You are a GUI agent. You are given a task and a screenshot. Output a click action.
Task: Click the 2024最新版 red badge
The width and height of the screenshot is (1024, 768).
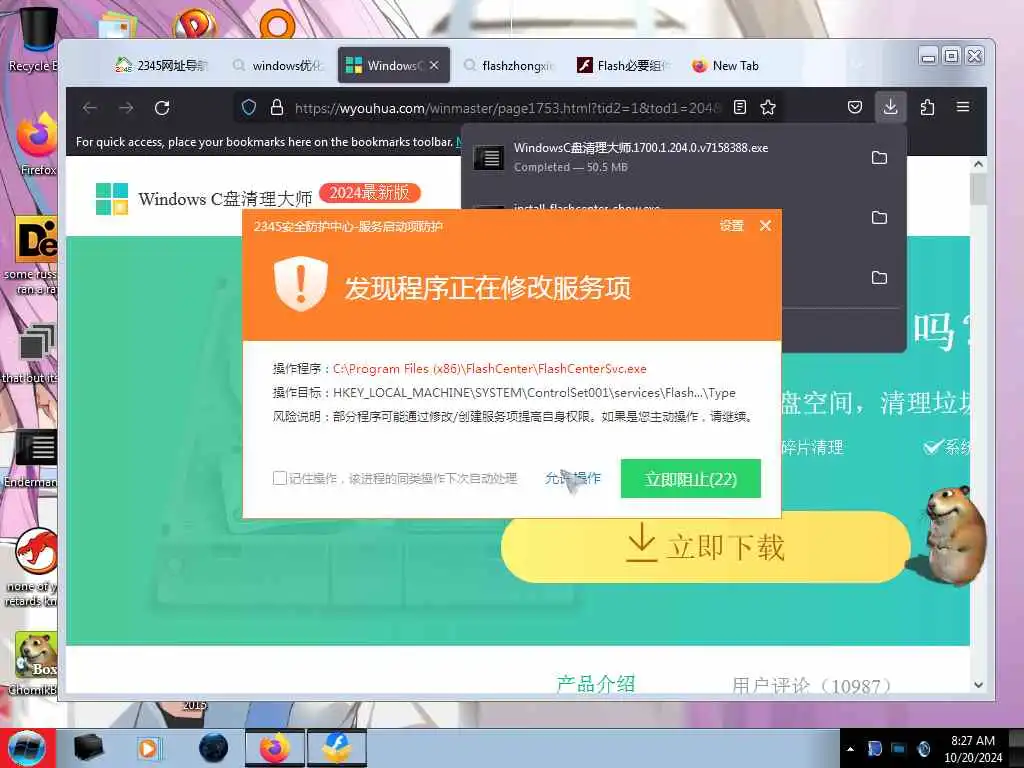[x=370, y=193]
